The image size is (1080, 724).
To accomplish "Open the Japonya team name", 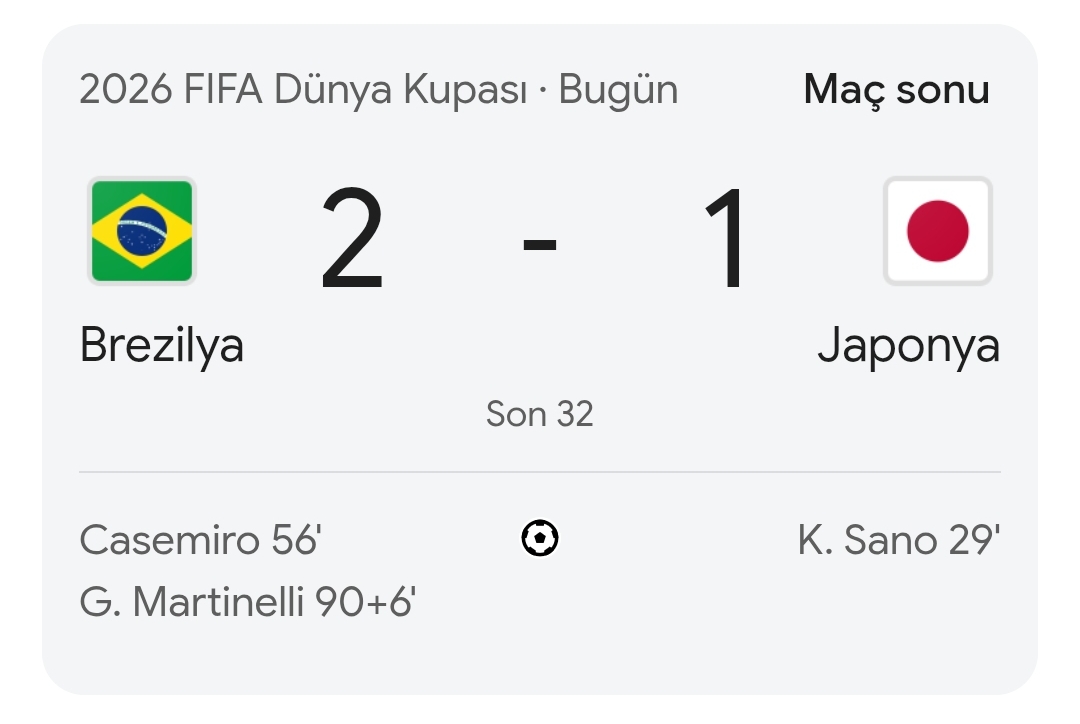I will [908, 345].
